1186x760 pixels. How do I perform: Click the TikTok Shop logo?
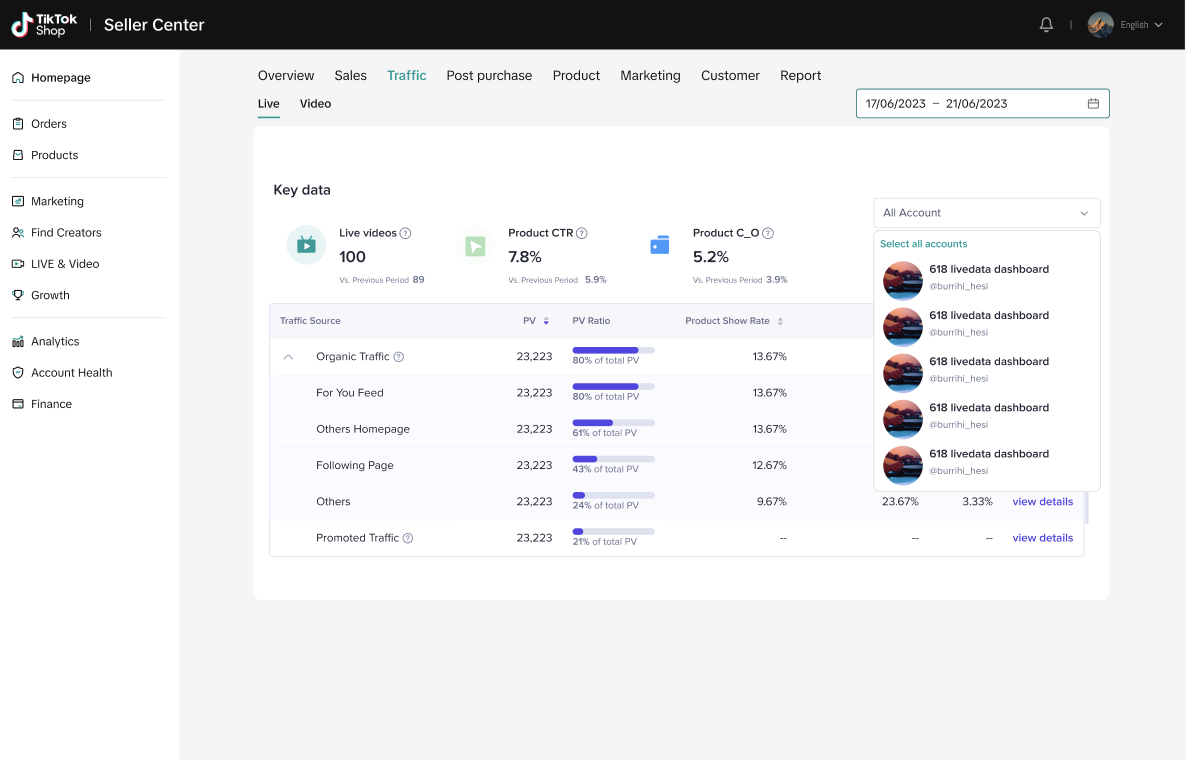[45, 25]
